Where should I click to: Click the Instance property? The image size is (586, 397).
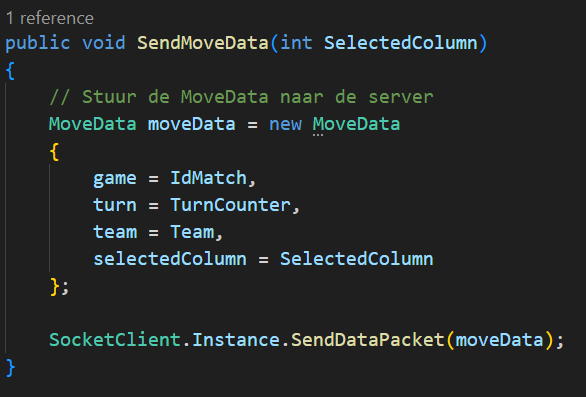pyautogui.click(x=236, y=340)
